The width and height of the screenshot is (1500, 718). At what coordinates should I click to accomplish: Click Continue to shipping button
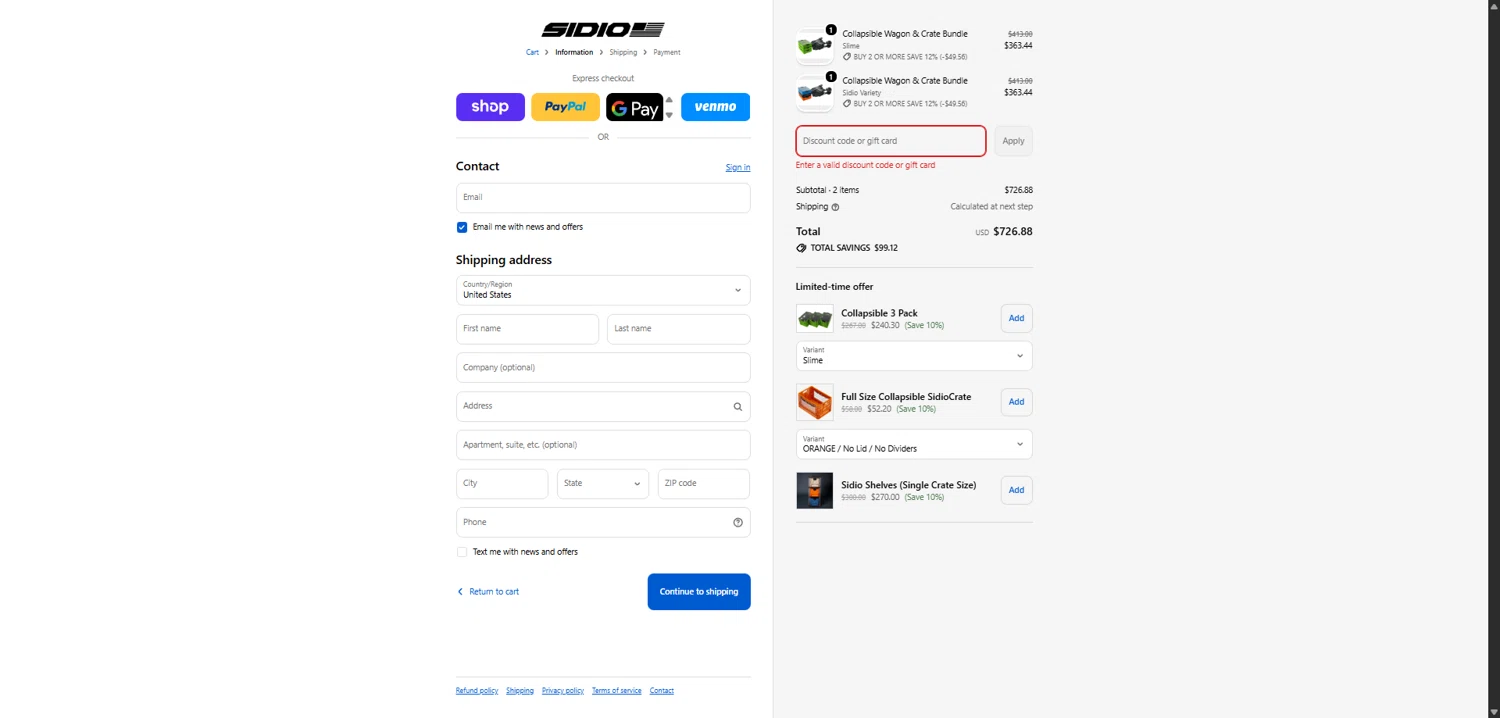tap(699, 592)
